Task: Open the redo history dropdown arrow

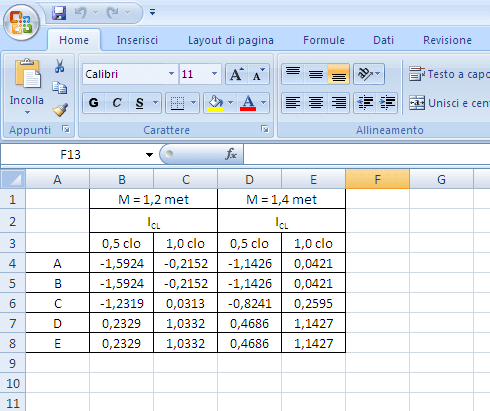Action: tap(127, 13)
